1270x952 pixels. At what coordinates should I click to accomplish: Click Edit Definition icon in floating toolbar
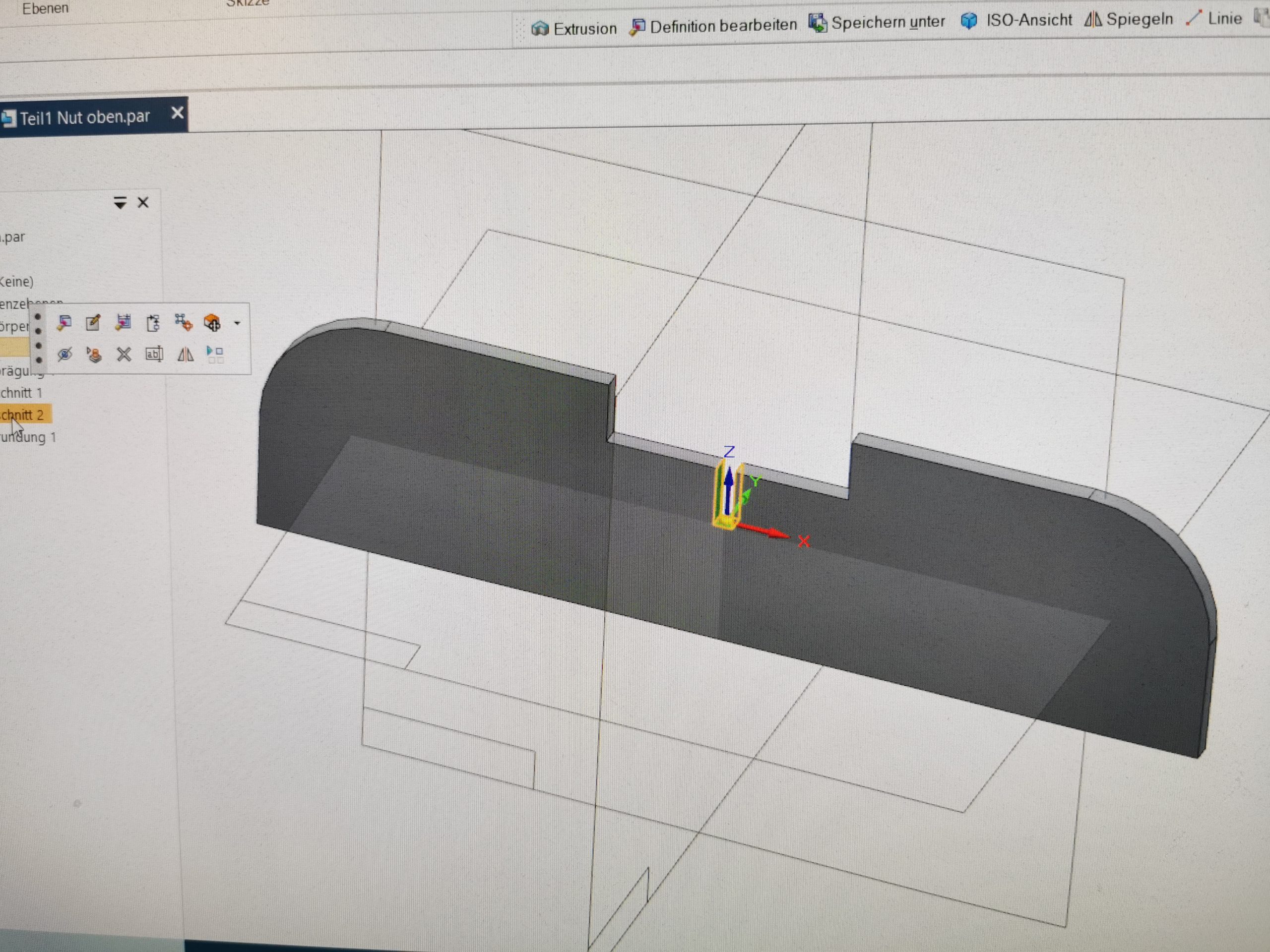point(64,323)
